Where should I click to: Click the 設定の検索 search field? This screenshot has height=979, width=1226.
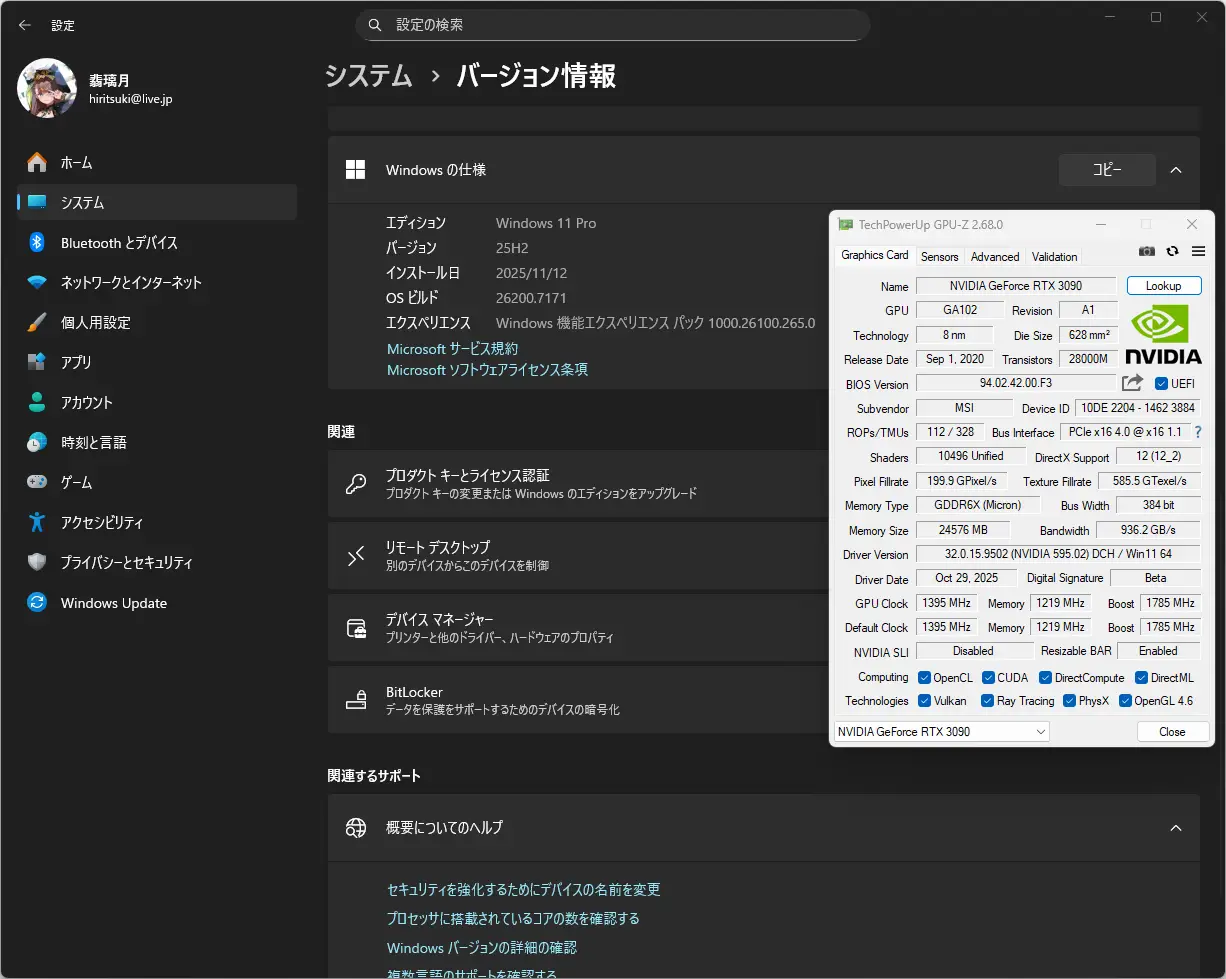tap(612, 25)
